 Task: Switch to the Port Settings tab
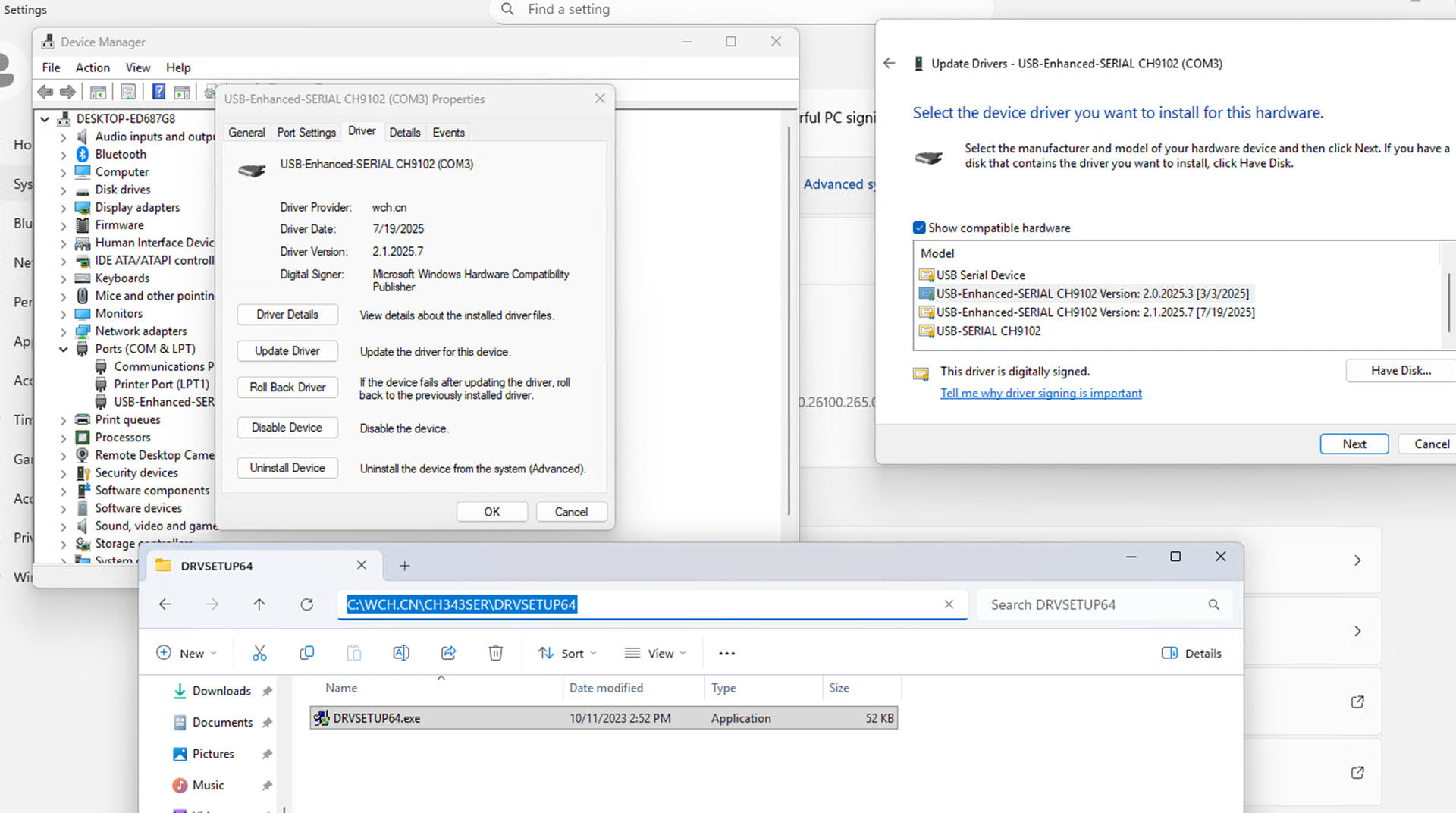306,133
